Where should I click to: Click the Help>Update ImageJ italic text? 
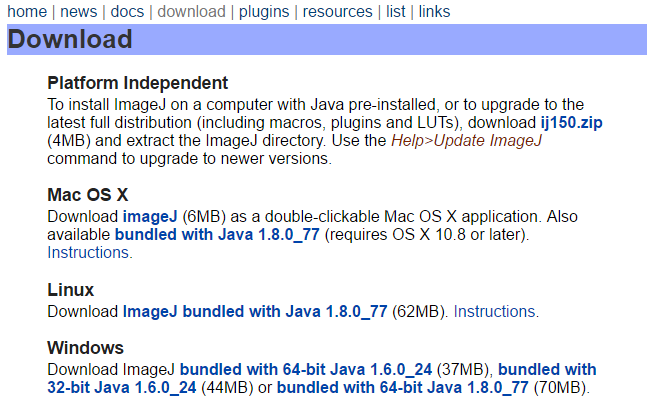pyautogui.click(x=466, y=141)
